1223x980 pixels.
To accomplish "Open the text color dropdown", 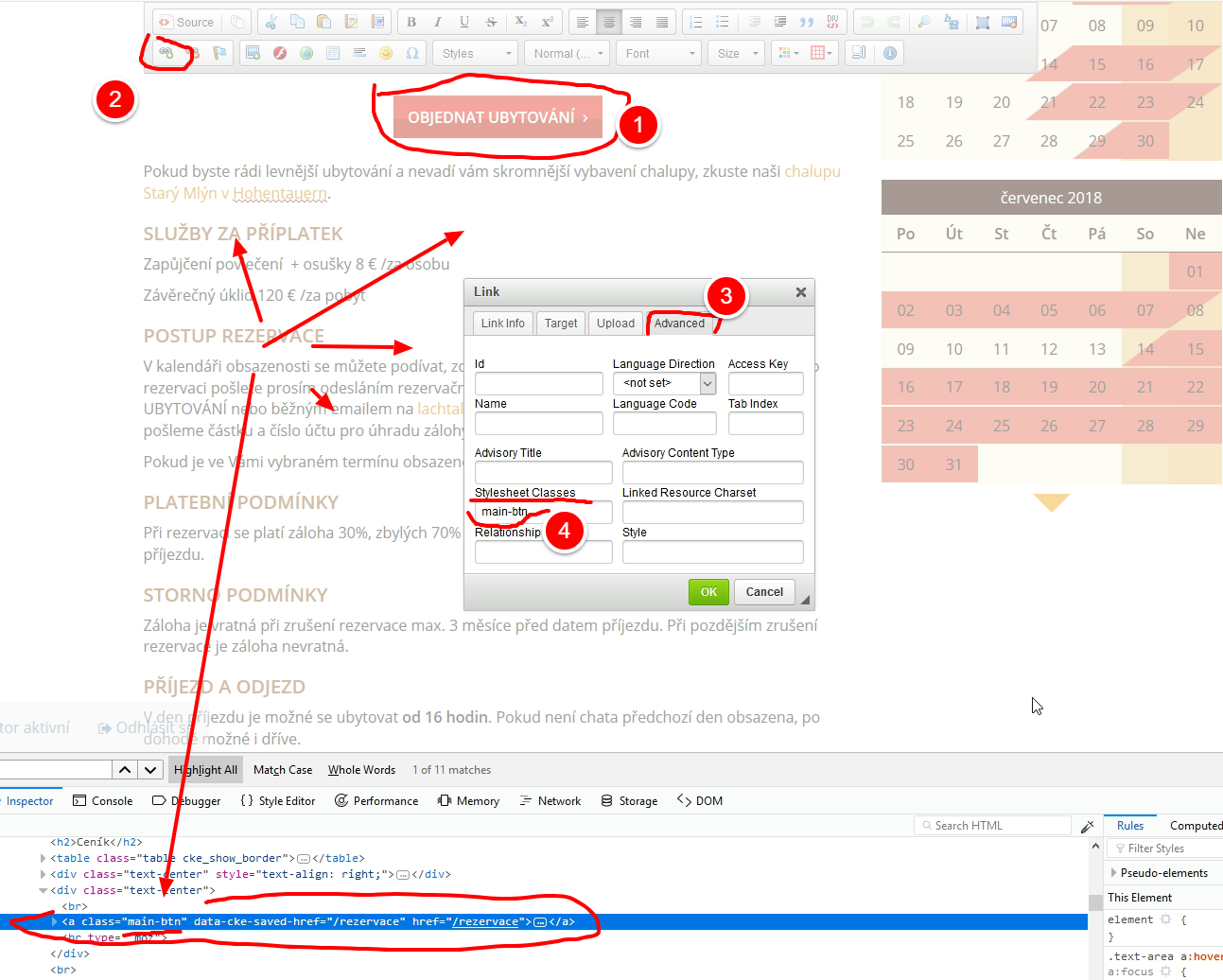I will coord(787,53).
